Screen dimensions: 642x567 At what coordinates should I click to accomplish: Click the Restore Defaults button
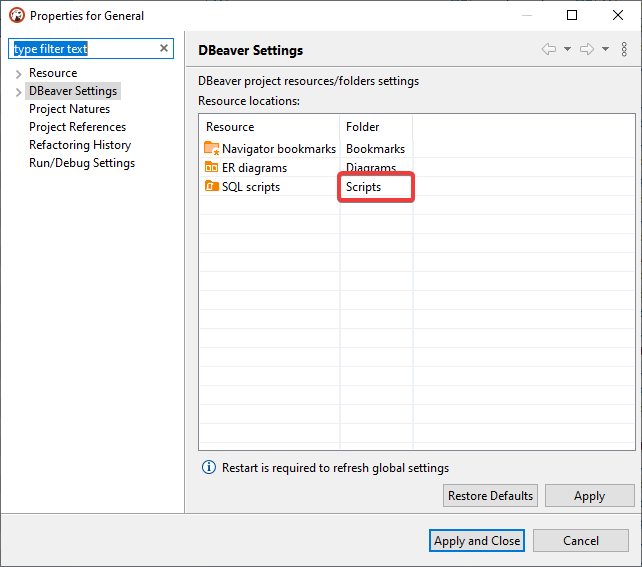click(490, 496)
